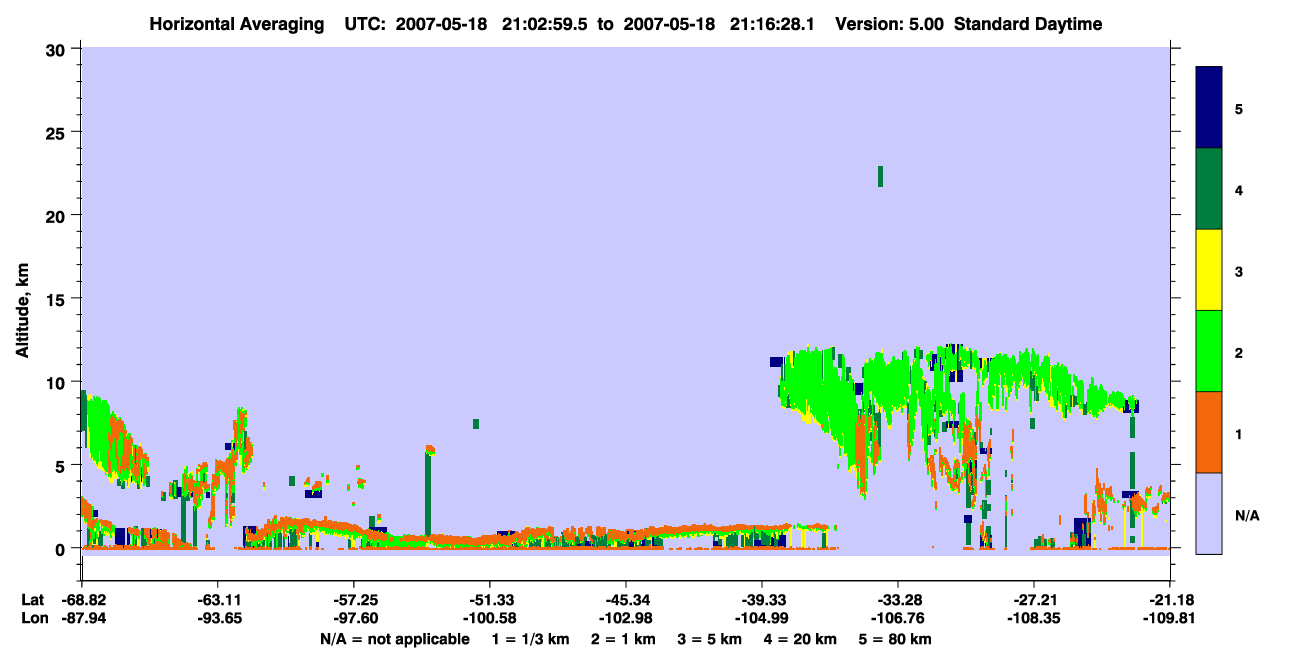
Task: Click the longitude value -102.98
Action: pos(626,619)
